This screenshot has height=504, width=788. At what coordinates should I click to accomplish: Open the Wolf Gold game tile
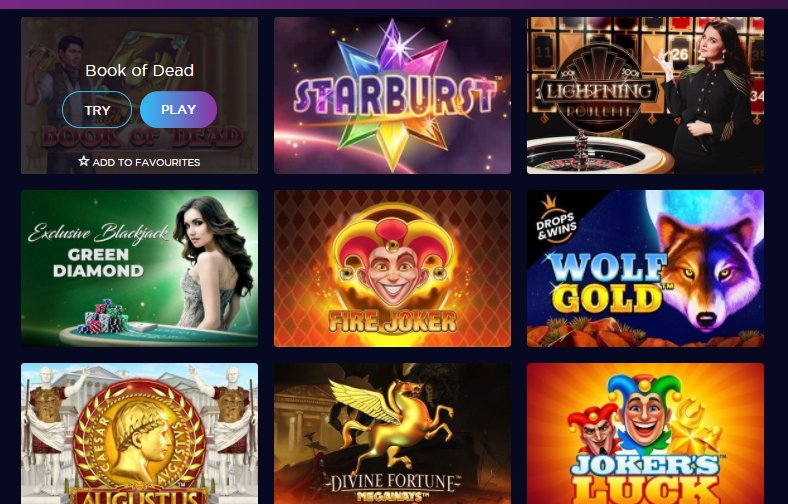(645, 268)
